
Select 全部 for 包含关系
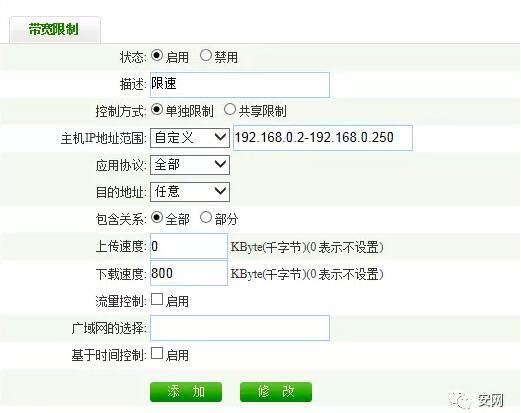point(157,218)
